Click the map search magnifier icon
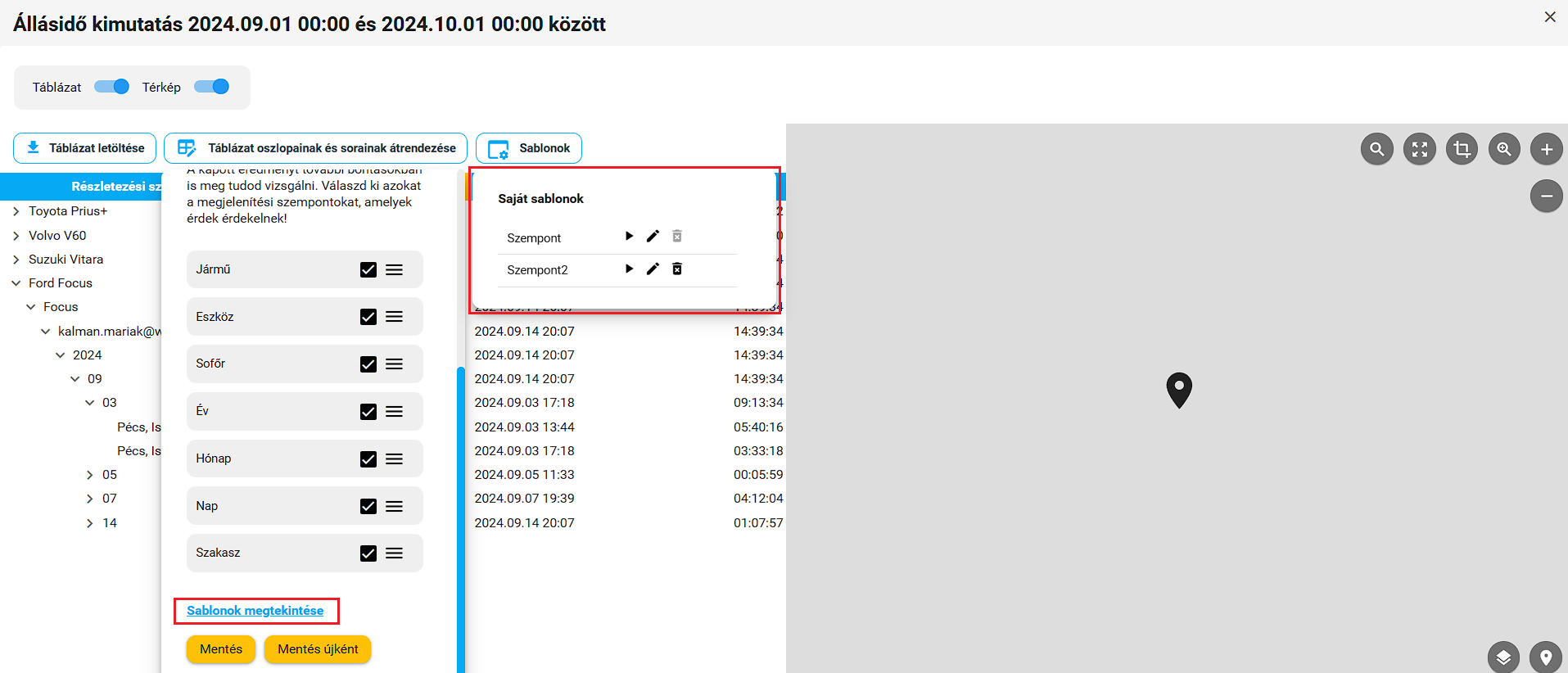 1377,149
